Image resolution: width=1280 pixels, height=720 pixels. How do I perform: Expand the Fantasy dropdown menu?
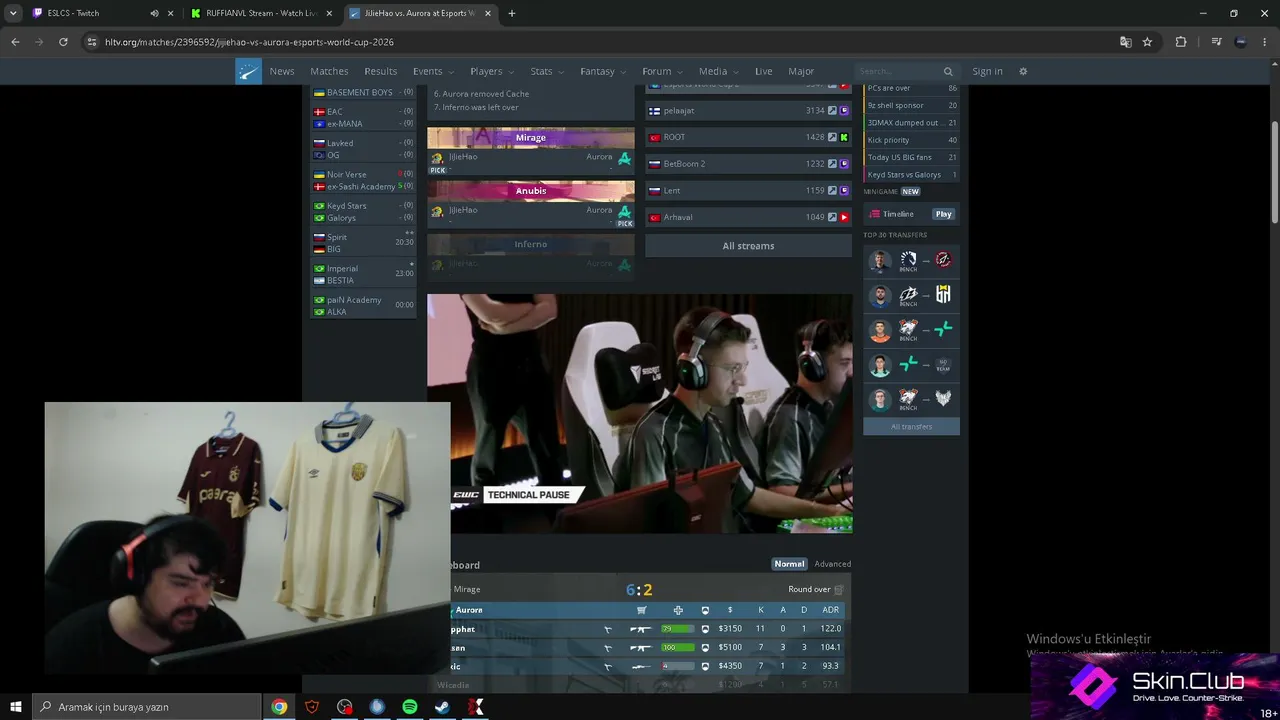coord(603,71)
